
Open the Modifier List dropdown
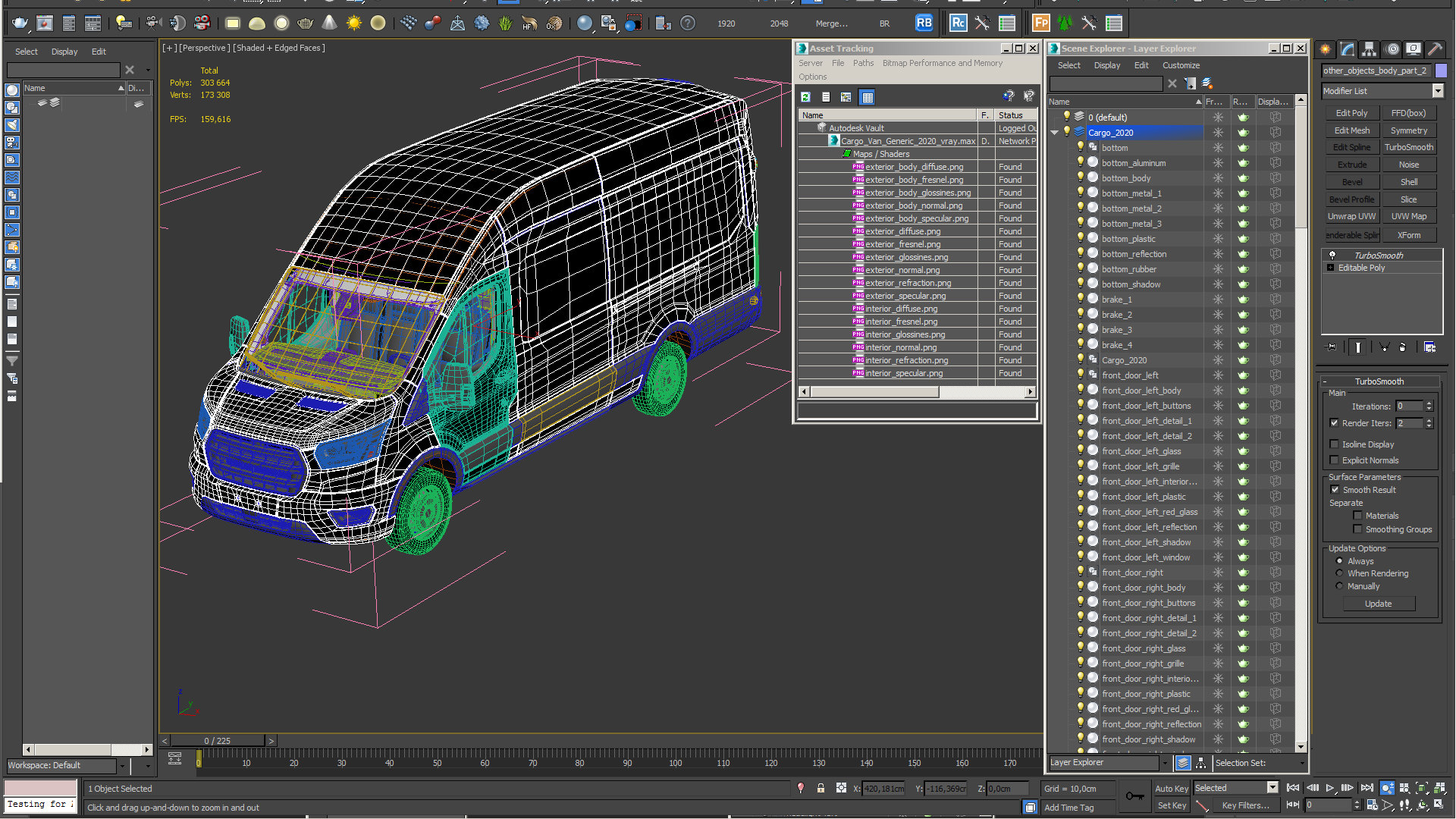tap(1437, 91)
